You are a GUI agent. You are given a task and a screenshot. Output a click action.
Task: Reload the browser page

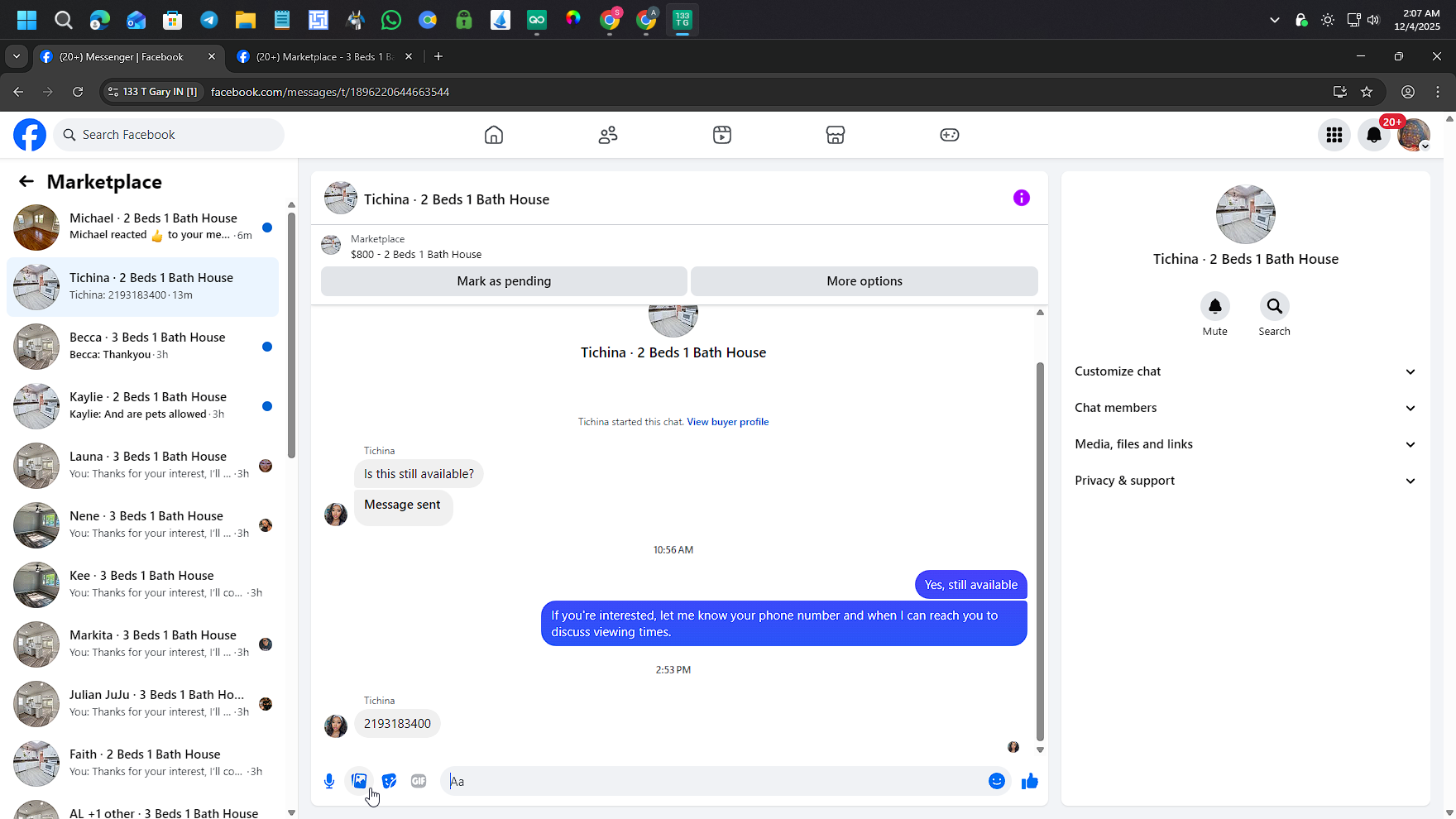[x=78, y=92]
